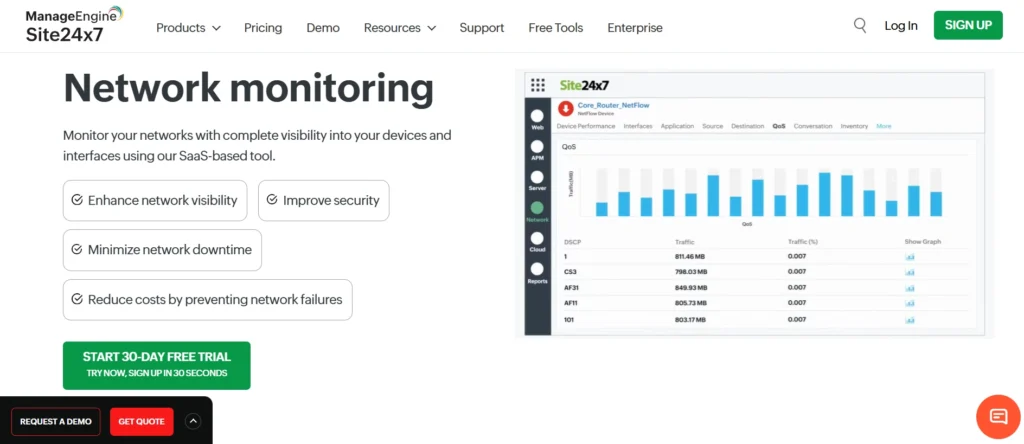Select Reduce costs by preventing network failures chip
Screen dimensions: 1024x444
tap(208, 300)
